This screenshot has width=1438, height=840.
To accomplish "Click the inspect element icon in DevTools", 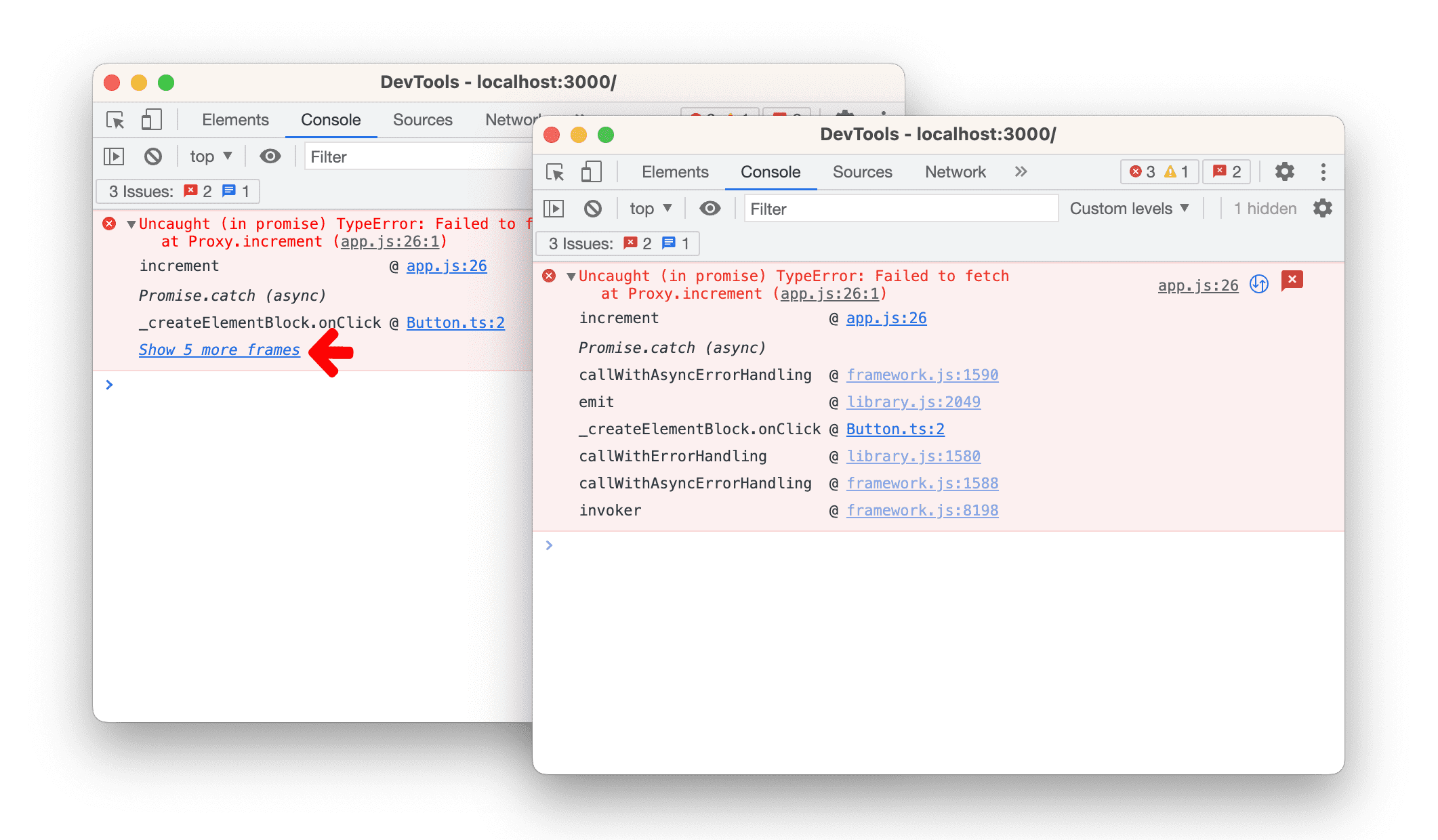I will [x=112, y=120].
